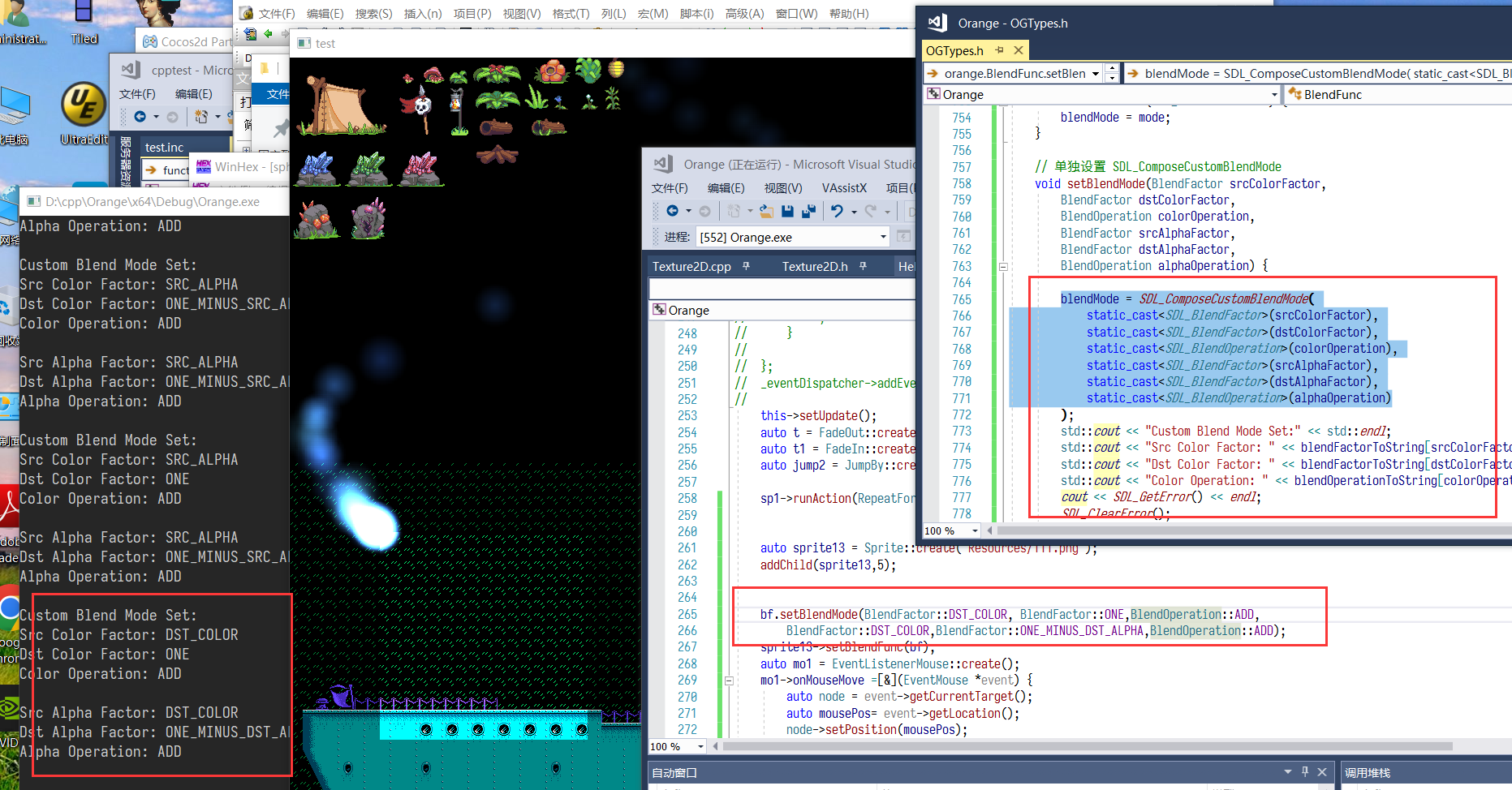This screenshot has width=1512, height=790.
Task: Collapse the lambda block at line 269
Action: 729,681
